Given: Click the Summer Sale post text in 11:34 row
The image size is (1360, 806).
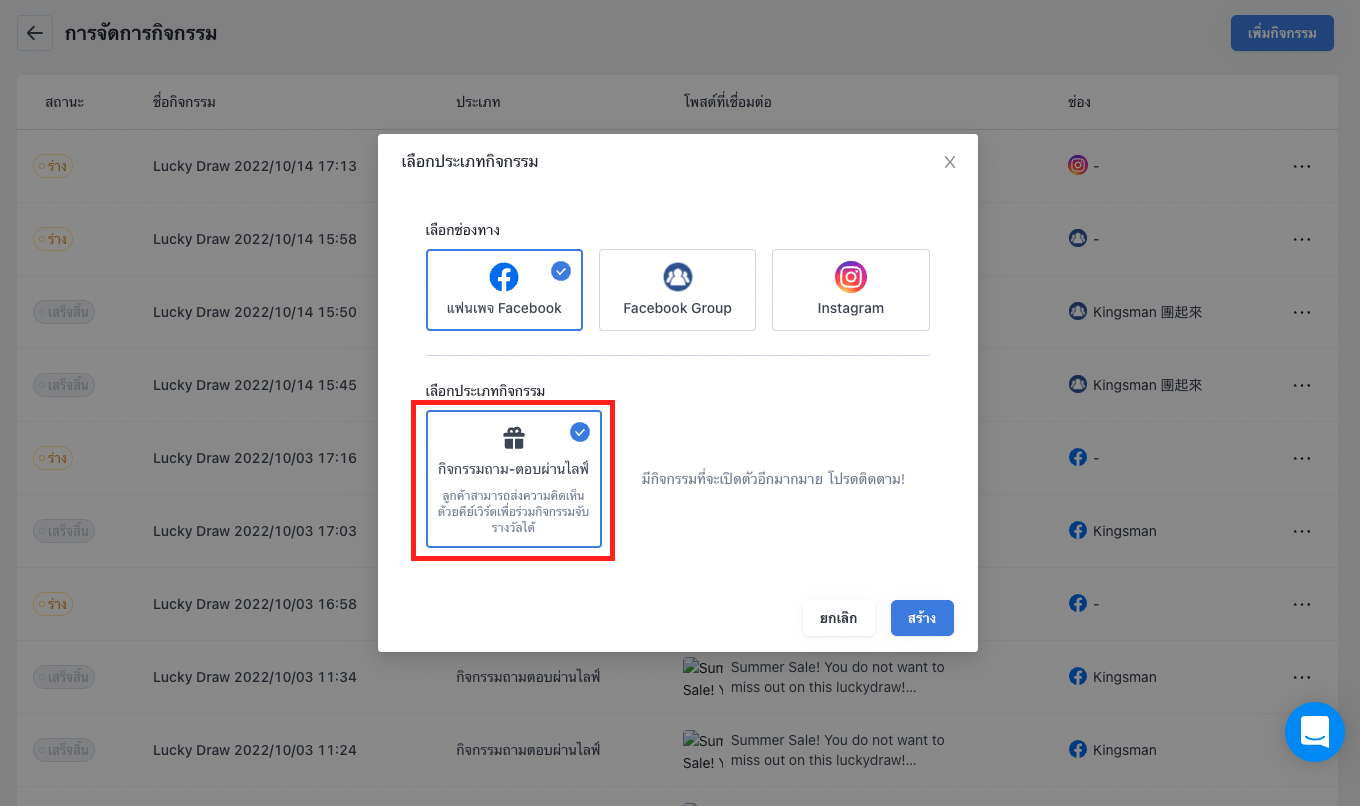Looking at the screenshot, I should (838, 677).
